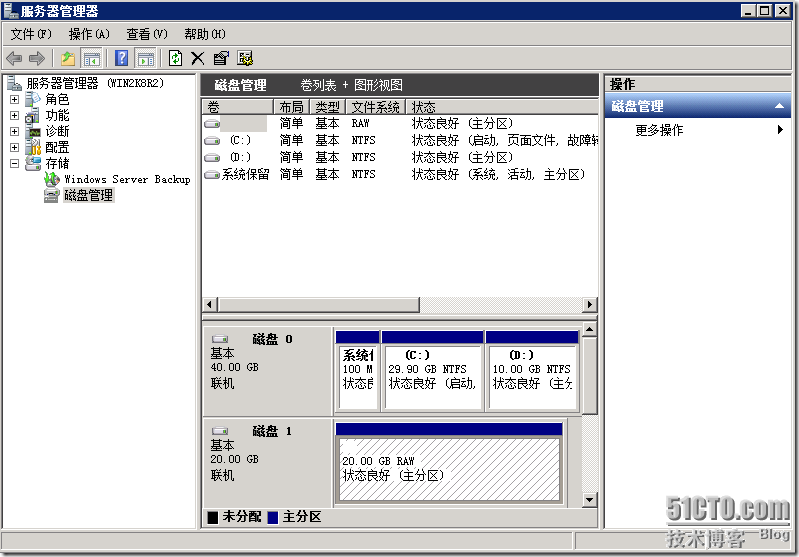Click the 磁盘 1 label in disk view

pyautogui.click(x=272, y=431)
